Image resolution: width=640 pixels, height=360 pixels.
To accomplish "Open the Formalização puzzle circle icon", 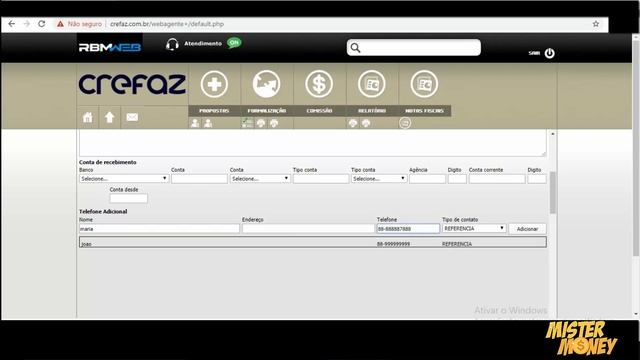I will tap(267, 84).
